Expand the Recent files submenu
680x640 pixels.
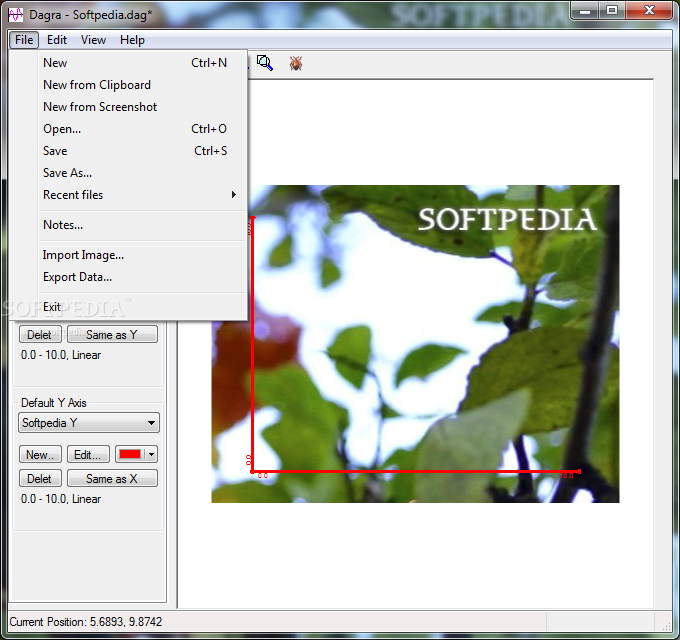(x=141, y=195)
